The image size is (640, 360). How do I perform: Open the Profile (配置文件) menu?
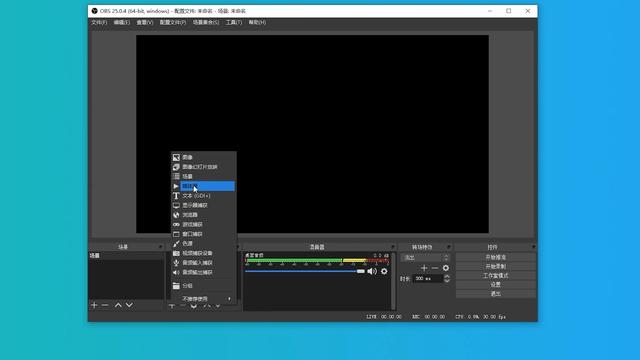(173, 22)
